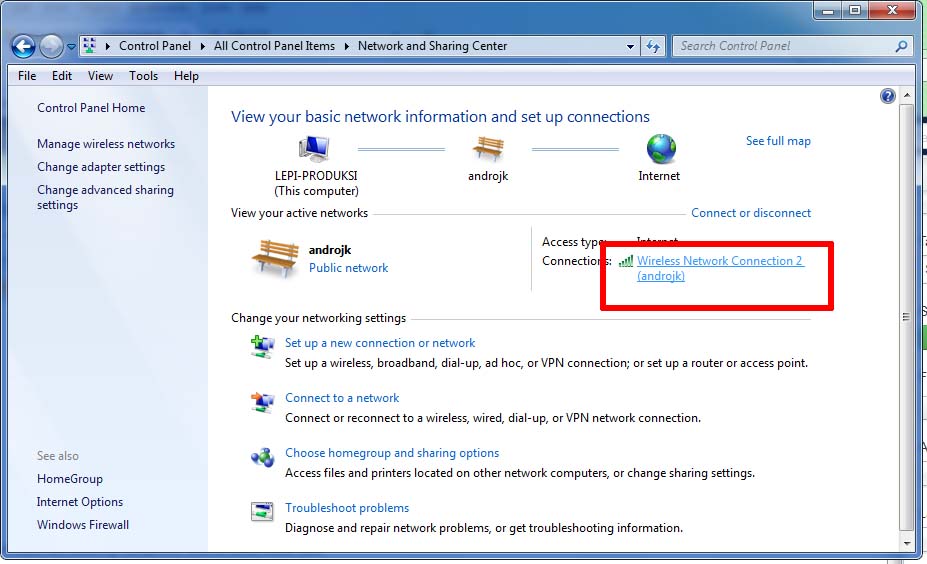Click Connect or disconnect link
The width and height of the screenshot is (927, 564).
751,213
